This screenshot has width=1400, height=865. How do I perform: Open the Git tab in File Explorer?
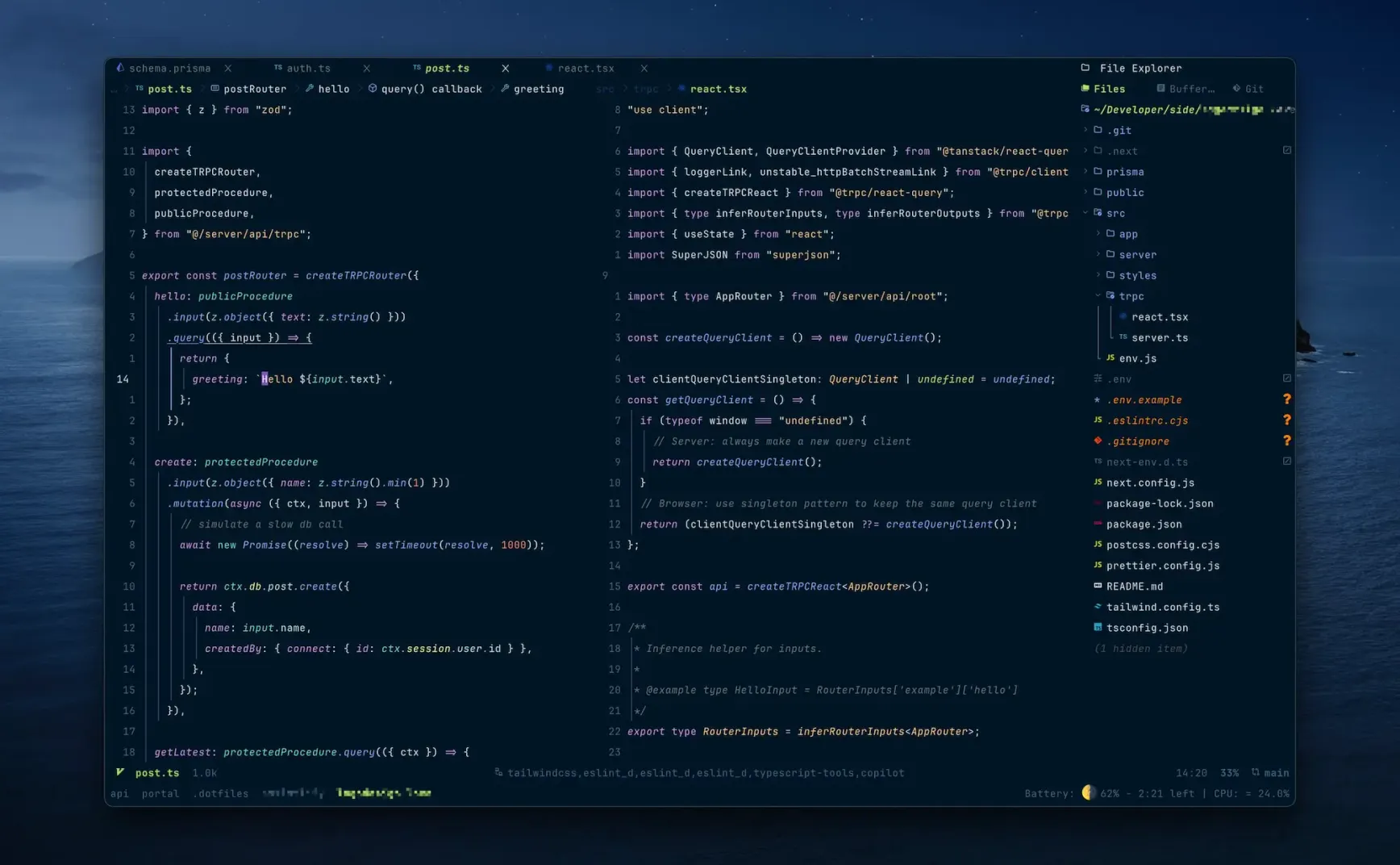[x=1248, y=89]
